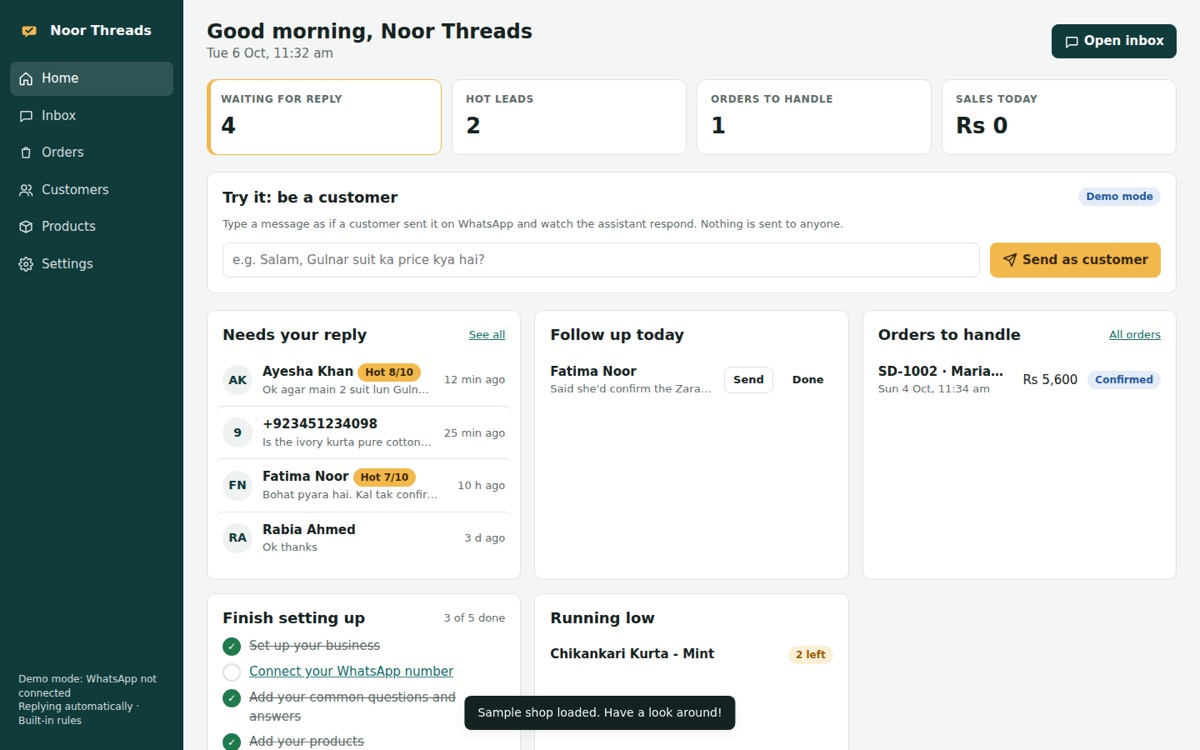Open Fatima Noor's FN avatar
This screenshot has height=750, width=1200.
[237, 486]
